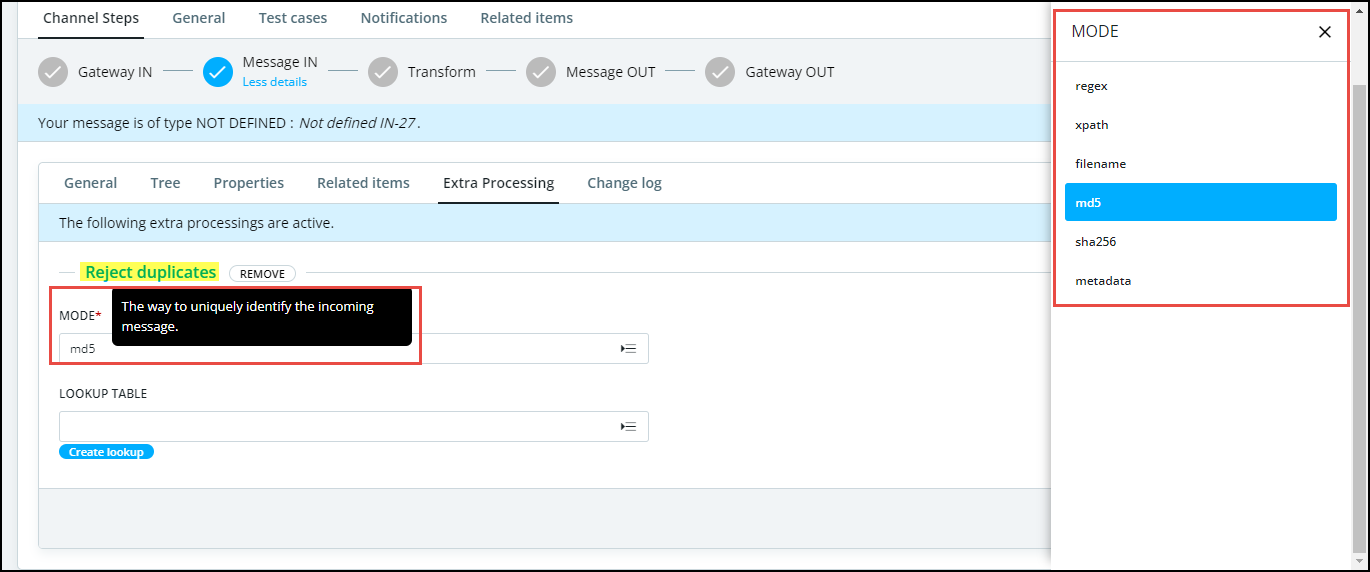Click the Less details link

pyautogui.click(x=275, y=82)
